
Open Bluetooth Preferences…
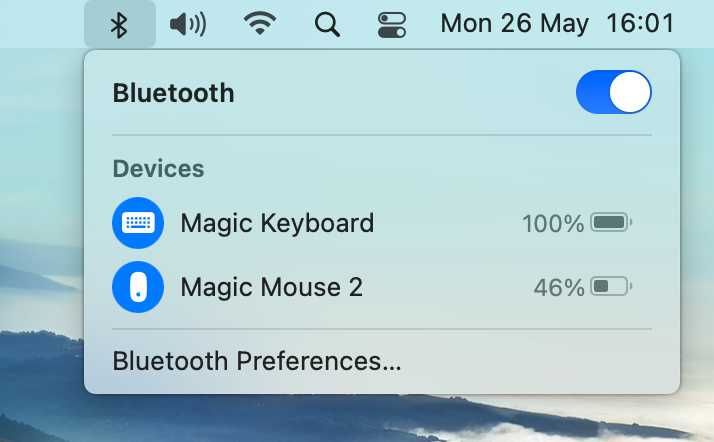[257, 361]
